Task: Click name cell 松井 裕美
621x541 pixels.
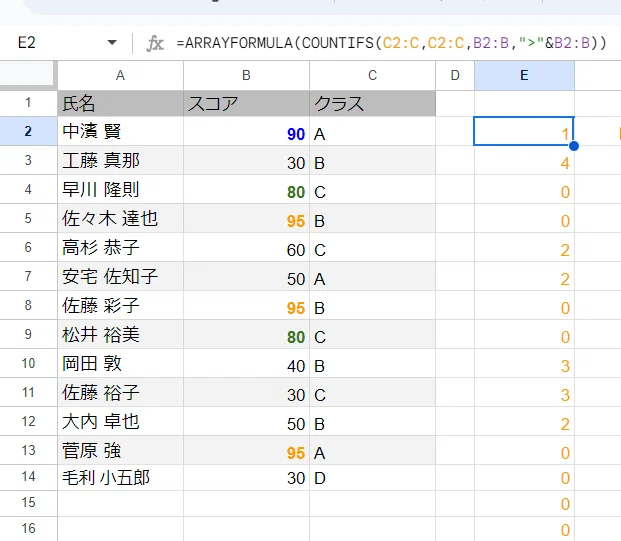Action: point(120,334)
